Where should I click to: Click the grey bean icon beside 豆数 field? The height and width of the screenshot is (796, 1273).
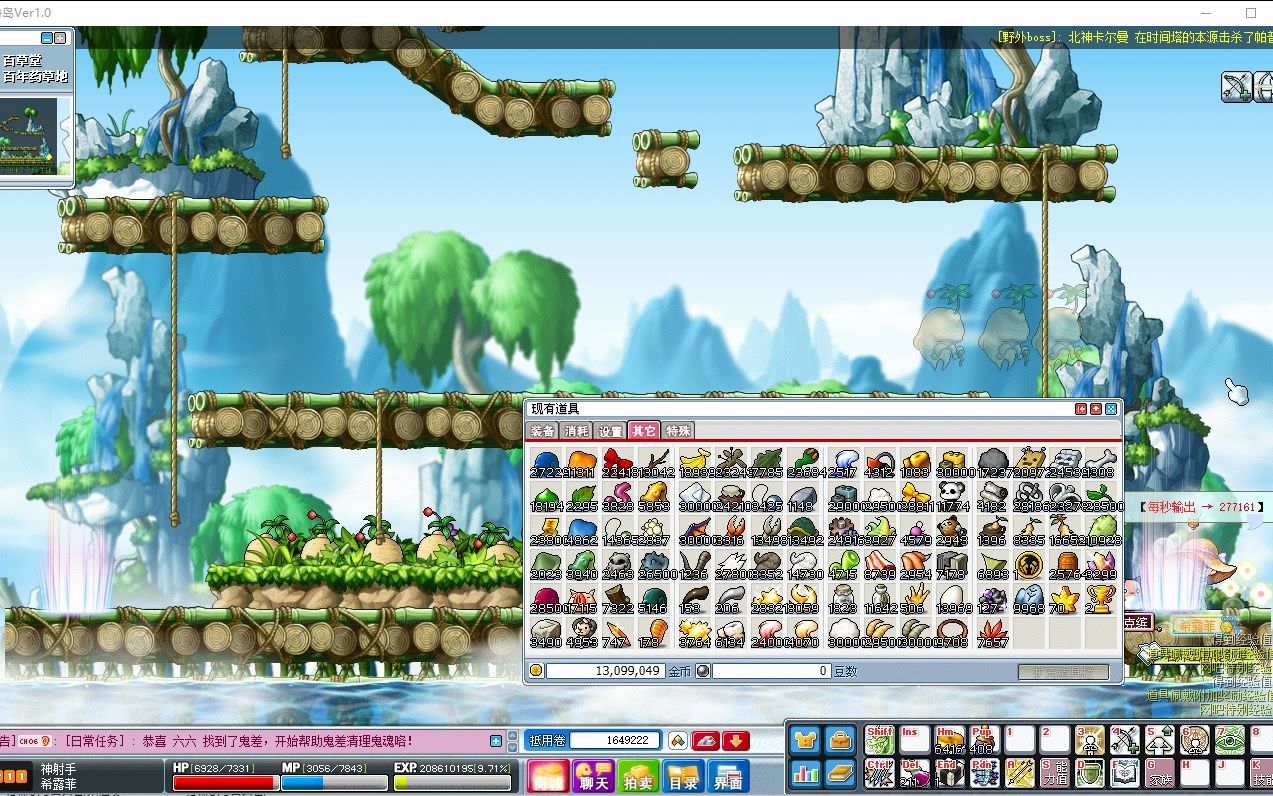click(703, 671)
